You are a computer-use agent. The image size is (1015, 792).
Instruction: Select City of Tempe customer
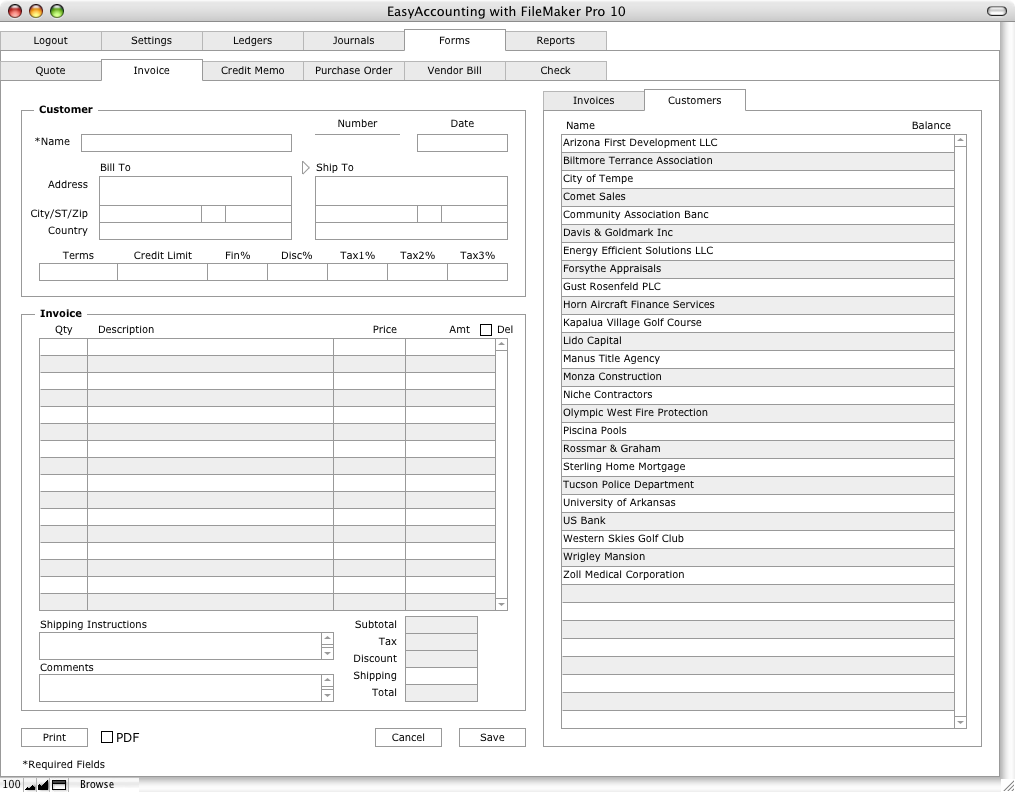tap(758, 179)
